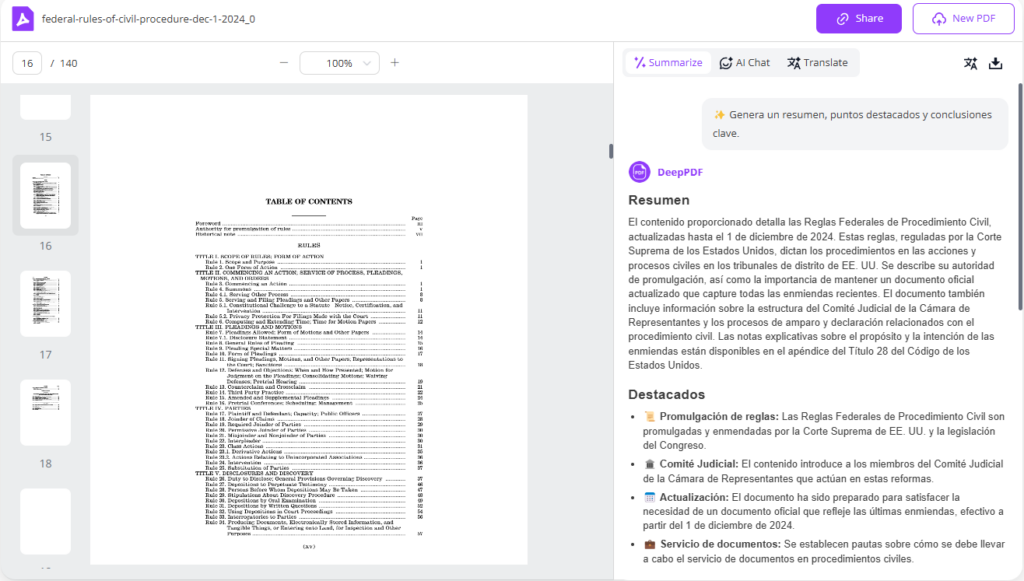
Task: Open the translate language icon in the panel header
Action: click(x=970, y=62)
